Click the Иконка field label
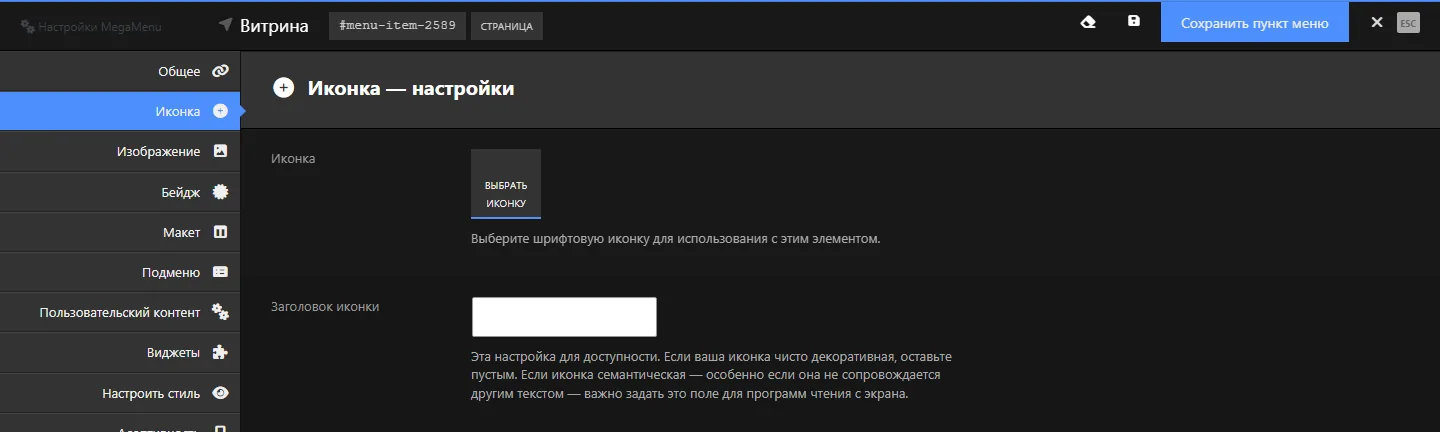The height and width of the screenshot is (432, 1440). pyautogui.click(x=294, y=158)
